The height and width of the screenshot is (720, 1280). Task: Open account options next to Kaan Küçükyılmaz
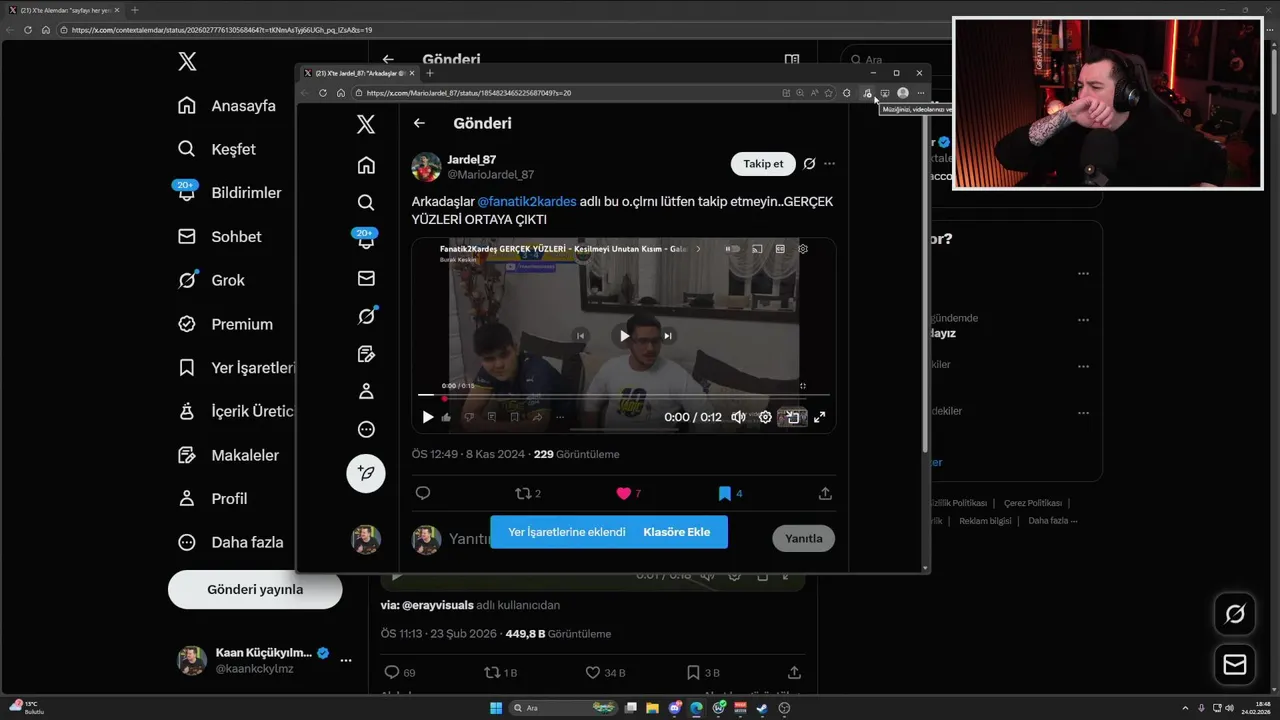point(345,660)
